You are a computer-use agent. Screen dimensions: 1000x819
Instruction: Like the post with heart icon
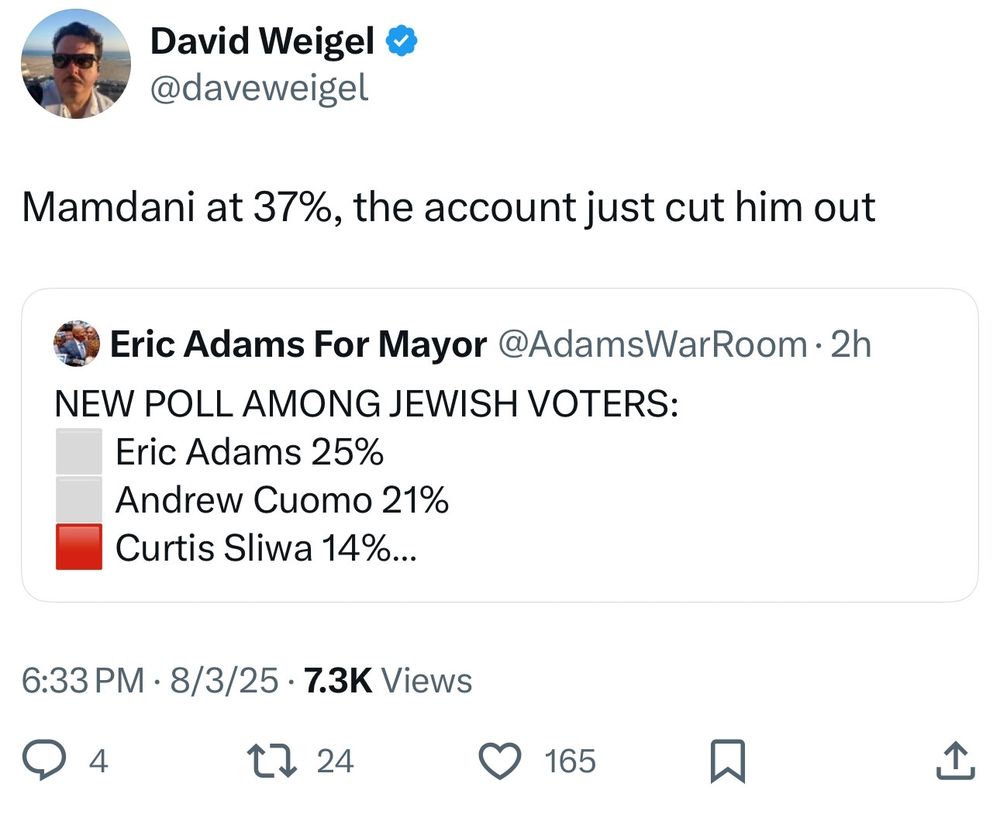500,761
